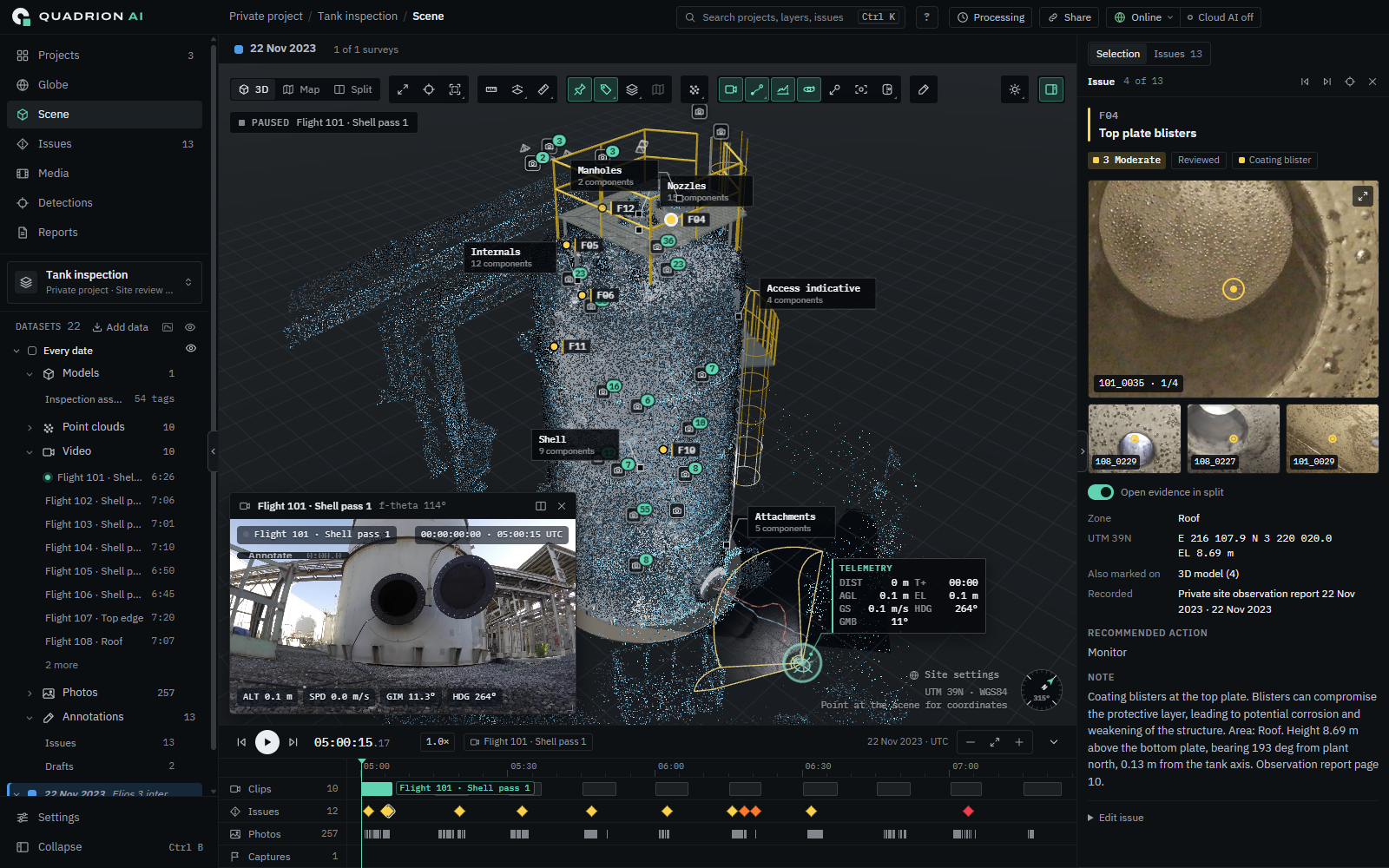This screenshot has width=1389, height=868.
Task: Toggle visibility eye for all datasets
Action: (x=190, y=327)
